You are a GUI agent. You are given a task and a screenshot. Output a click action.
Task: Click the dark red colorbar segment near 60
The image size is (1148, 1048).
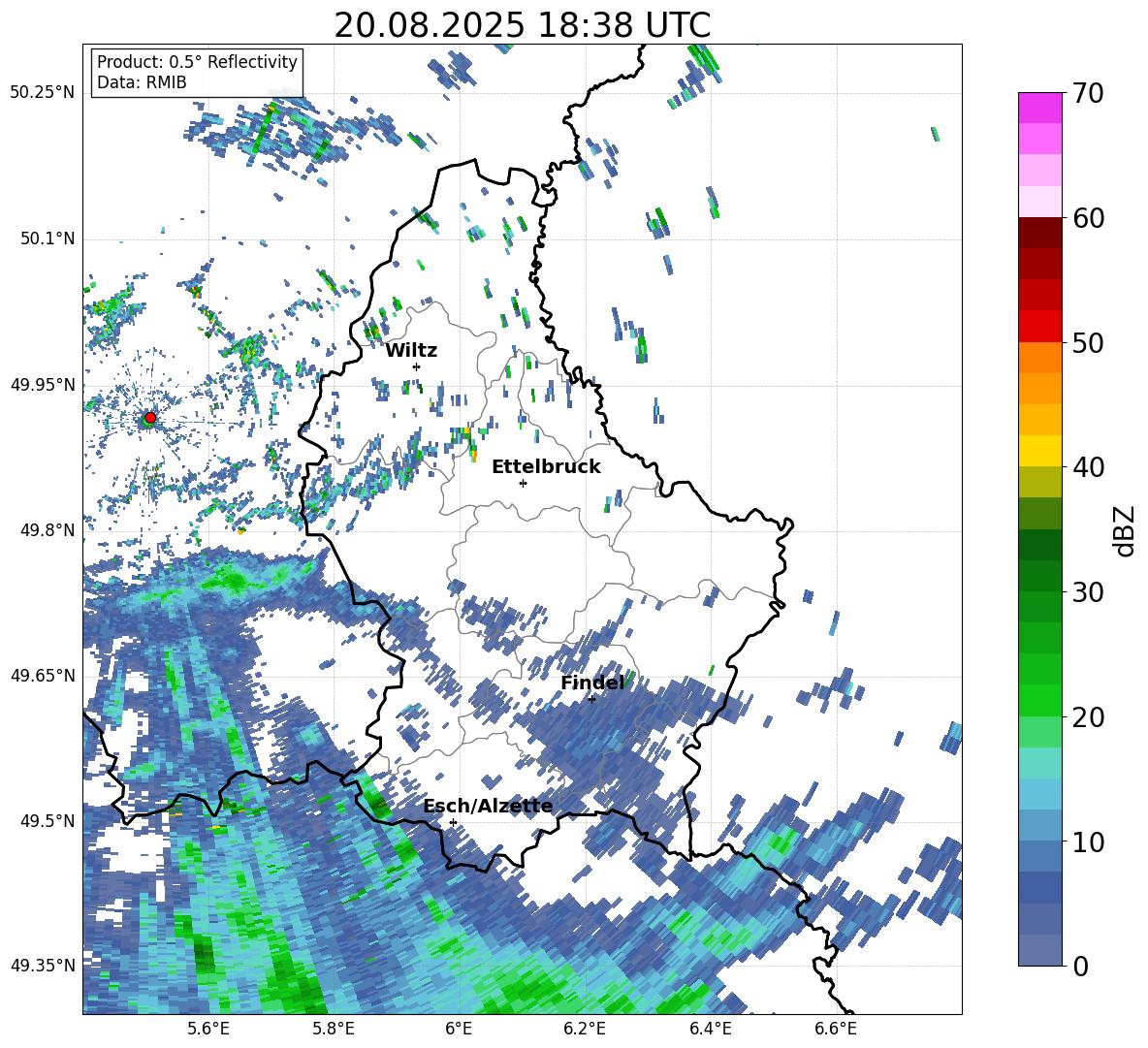pos(1039,233)
